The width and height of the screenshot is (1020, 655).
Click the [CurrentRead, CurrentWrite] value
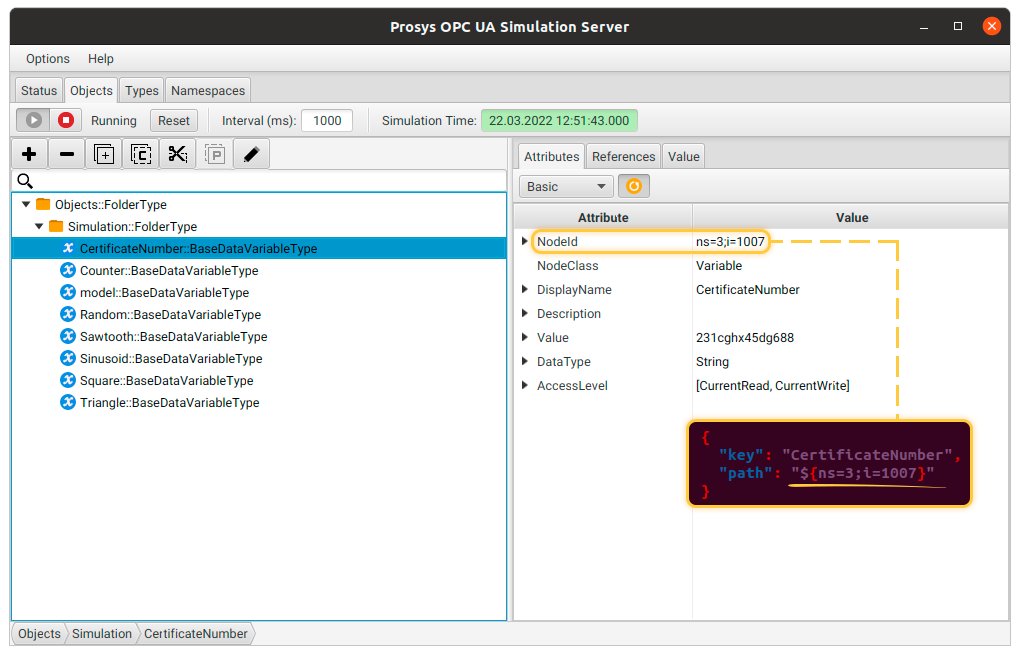point(773,386)
